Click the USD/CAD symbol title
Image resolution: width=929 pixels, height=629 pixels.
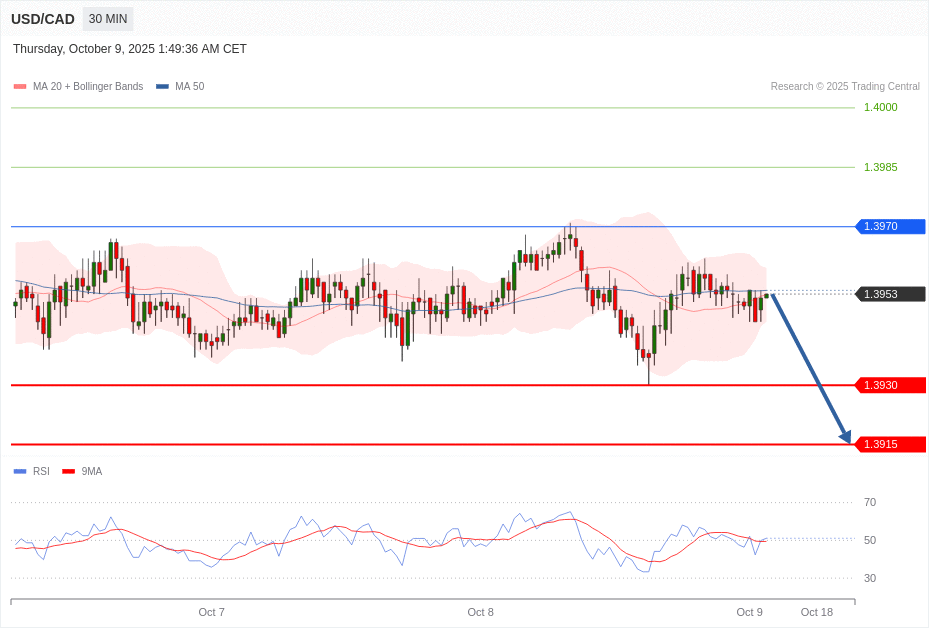coord(43,19)
